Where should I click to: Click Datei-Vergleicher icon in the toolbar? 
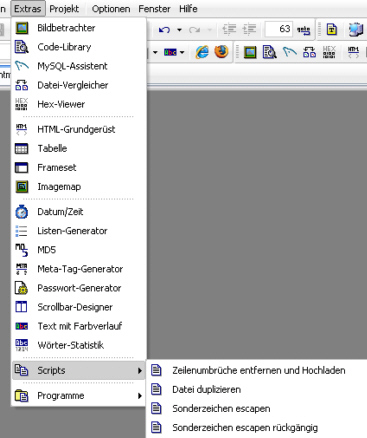[x=309, y=52]
